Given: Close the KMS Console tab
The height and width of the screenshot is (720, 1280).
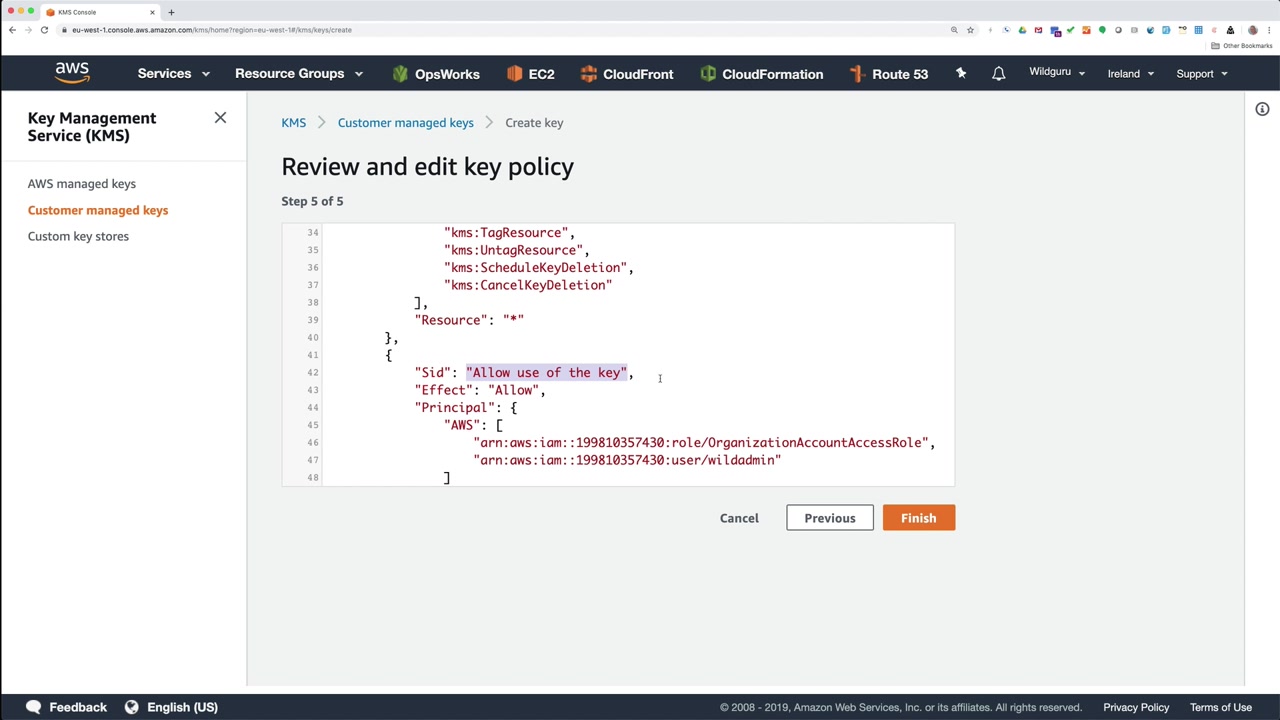Looking at the screenshot, I should pyautogui.click(x=152, y=12).
